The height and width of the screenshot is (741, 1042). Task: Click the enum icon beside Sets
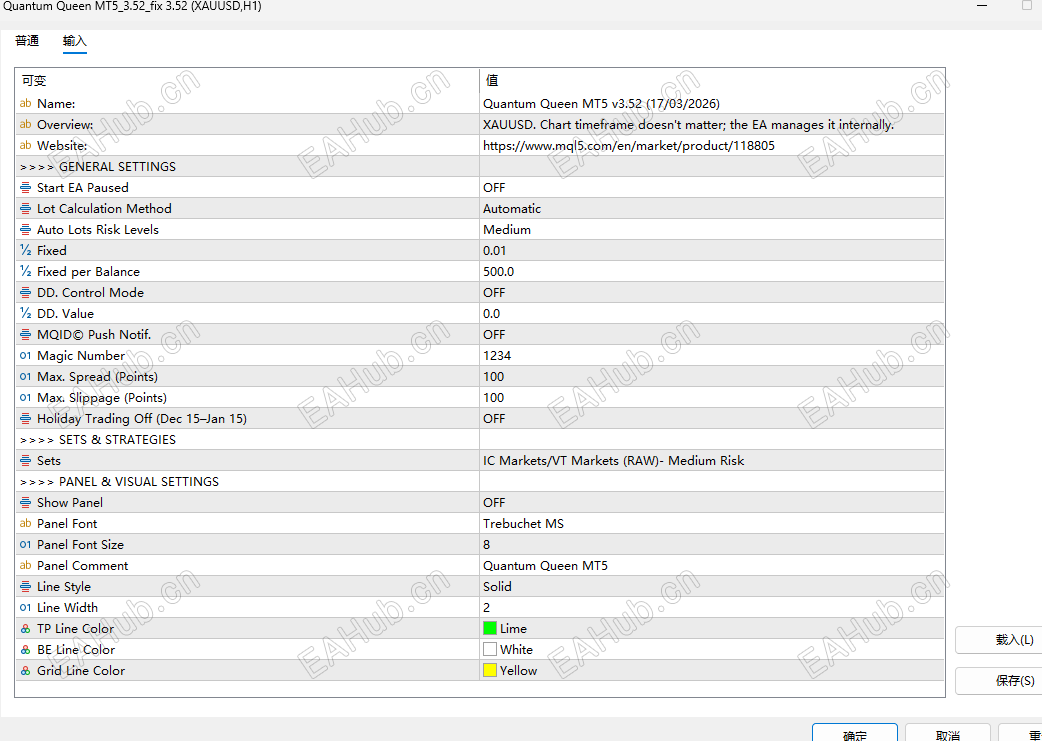coord(25,461)
